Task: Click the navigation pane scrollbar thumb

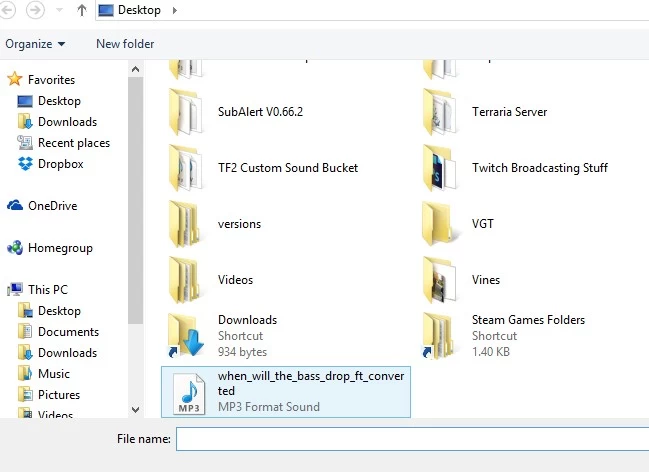Action: pos(135,200)
